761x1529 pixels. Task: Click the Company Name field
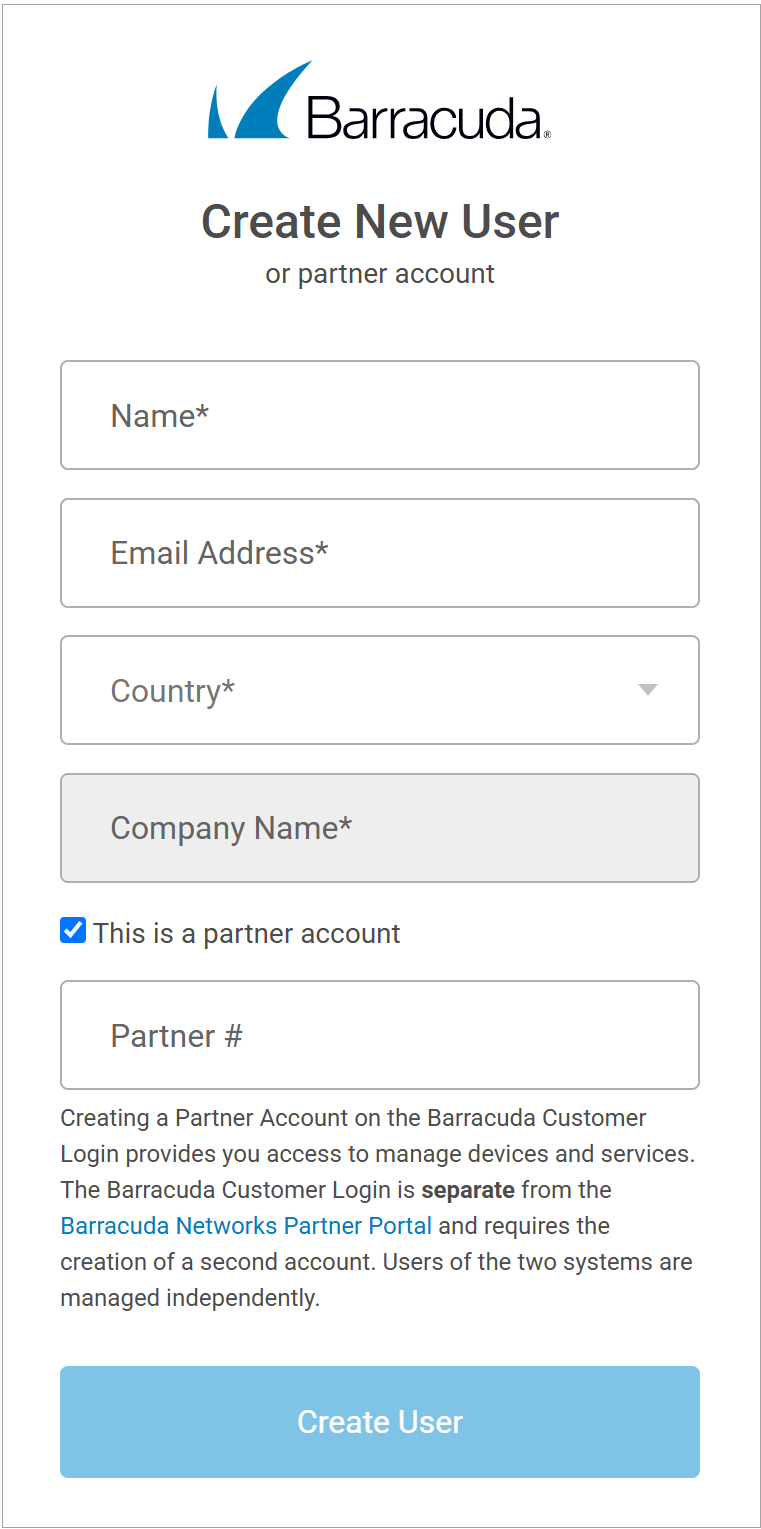click(x=380, y=828)
